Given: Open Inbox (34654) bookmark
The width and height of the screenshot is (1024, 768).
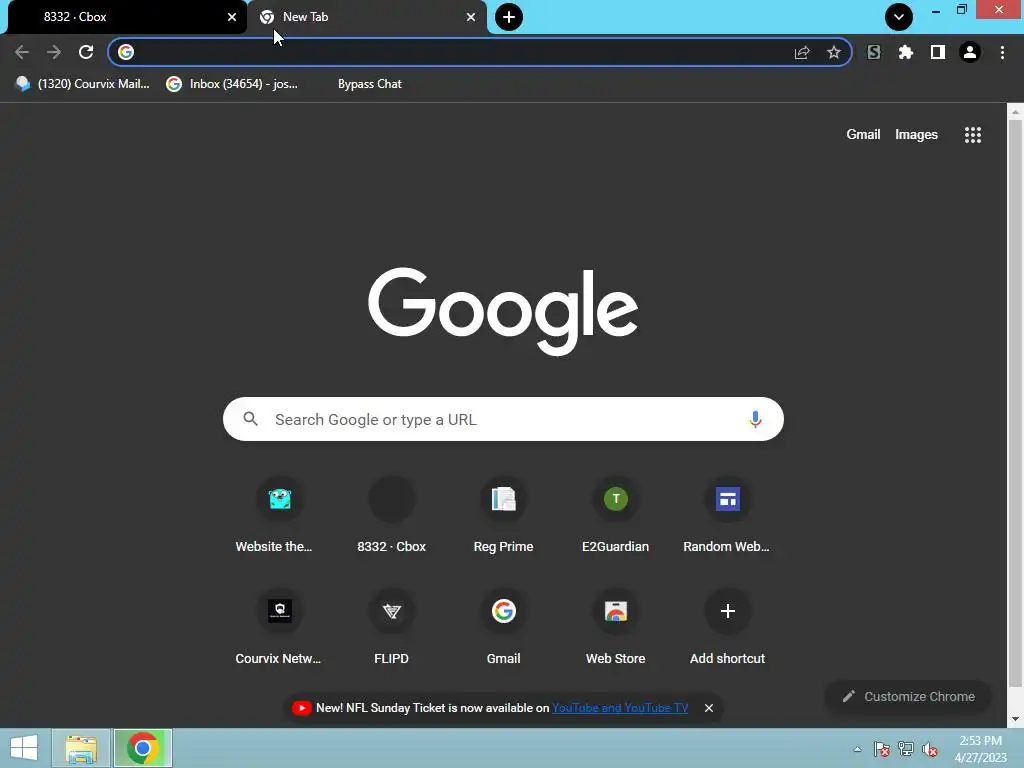Looking at the screenshot, I should pyautogui.click(x=232, y=84).
